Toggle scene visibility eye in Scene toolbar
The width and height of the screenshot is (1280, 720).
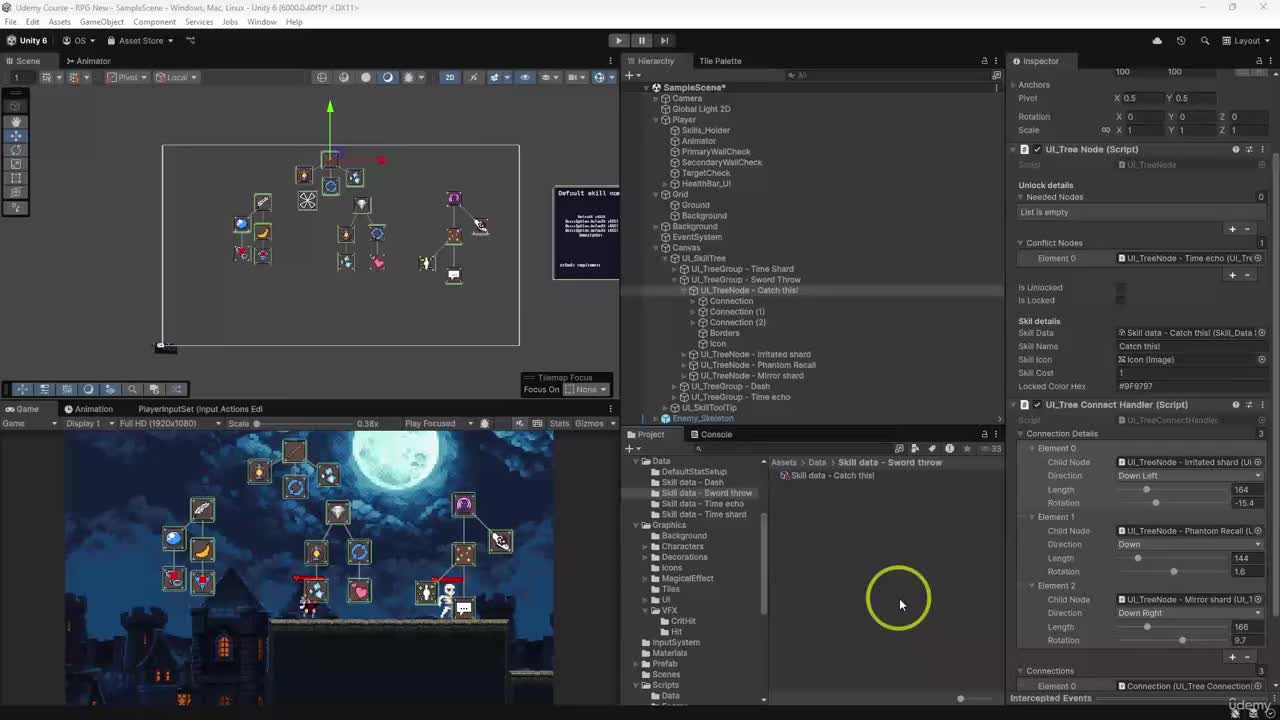point(525,77)
